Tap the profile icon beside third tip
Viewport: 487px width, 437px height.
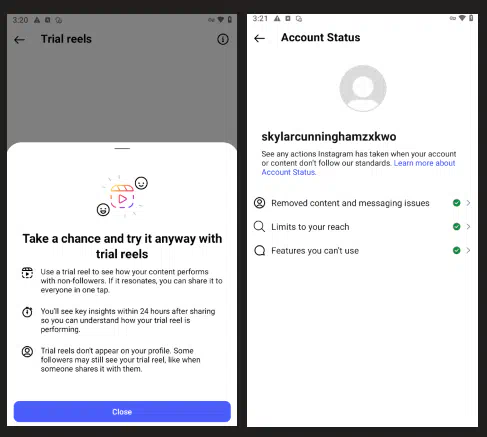tap(27, 352)
